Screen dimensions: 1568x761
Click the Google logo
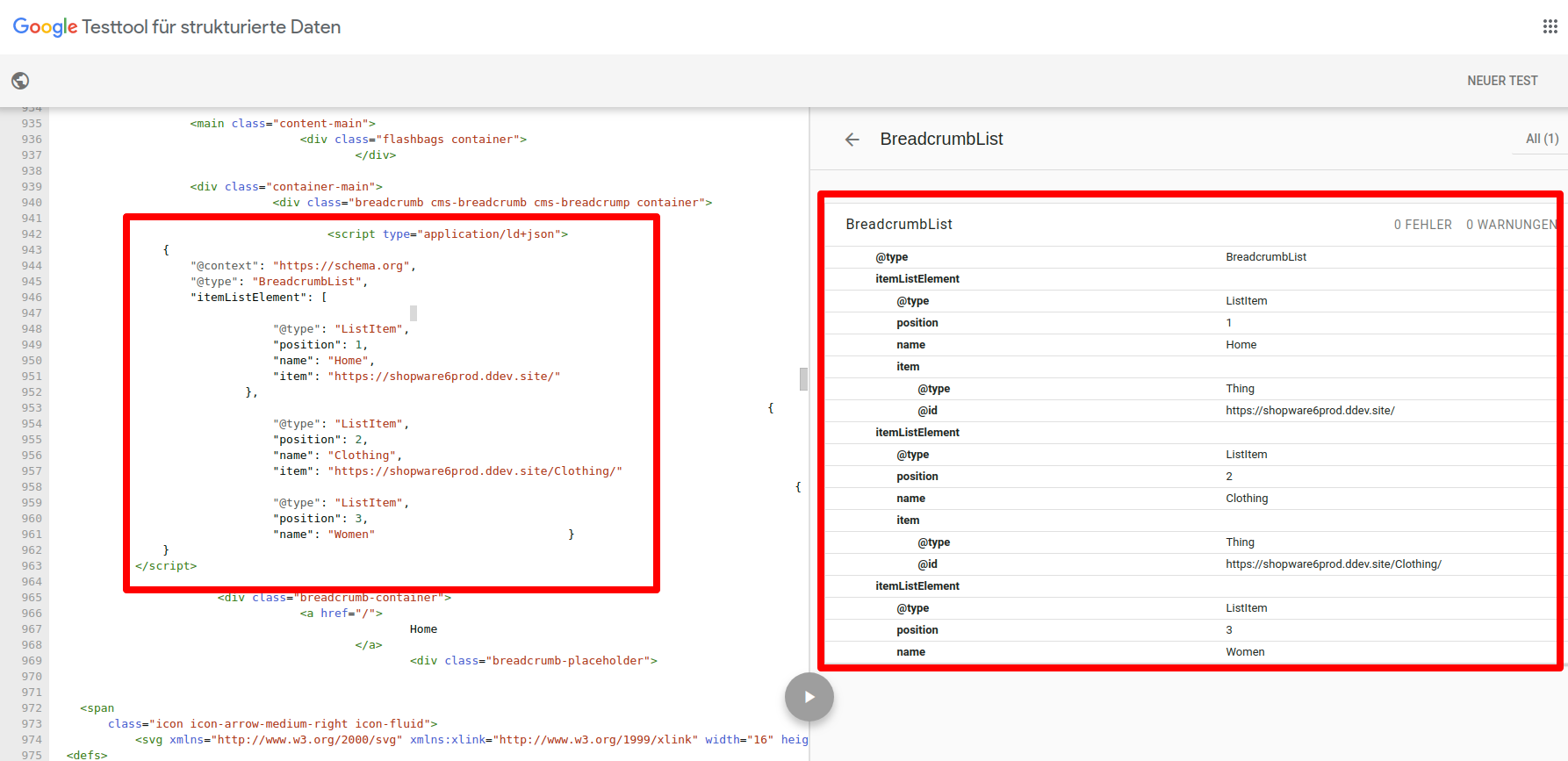45,27
